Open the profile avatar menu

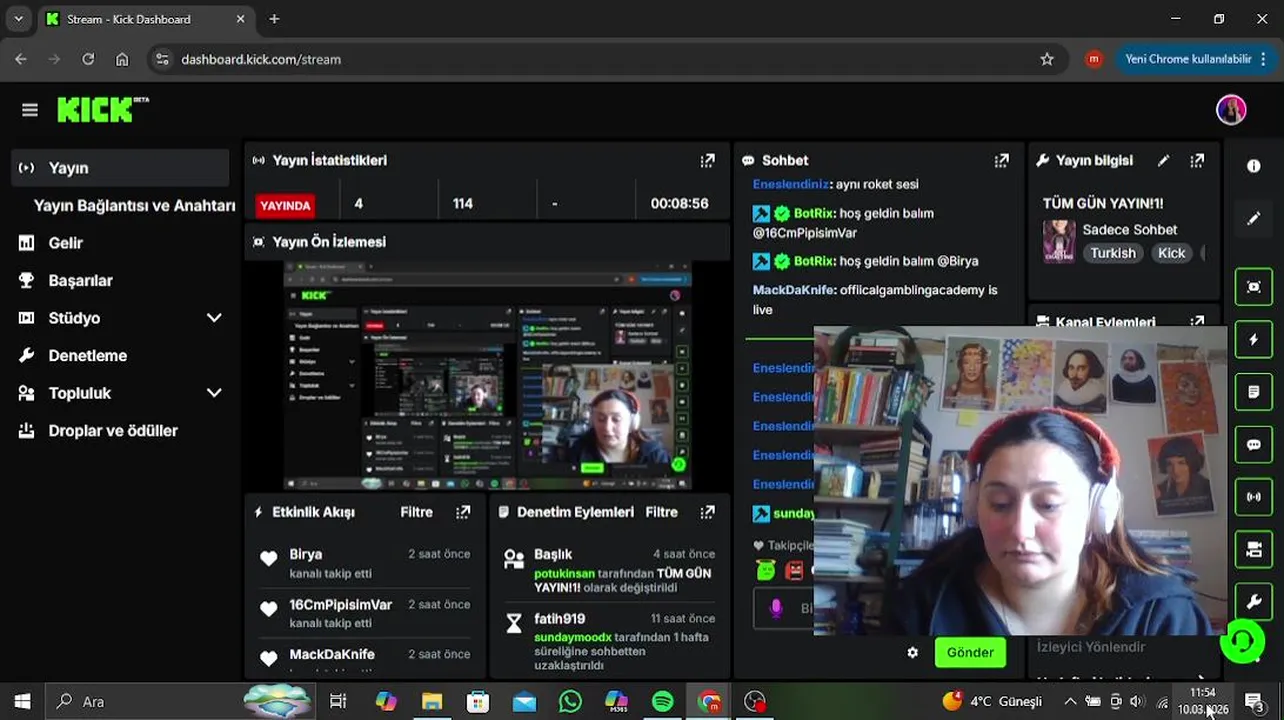click(1231, 110)
